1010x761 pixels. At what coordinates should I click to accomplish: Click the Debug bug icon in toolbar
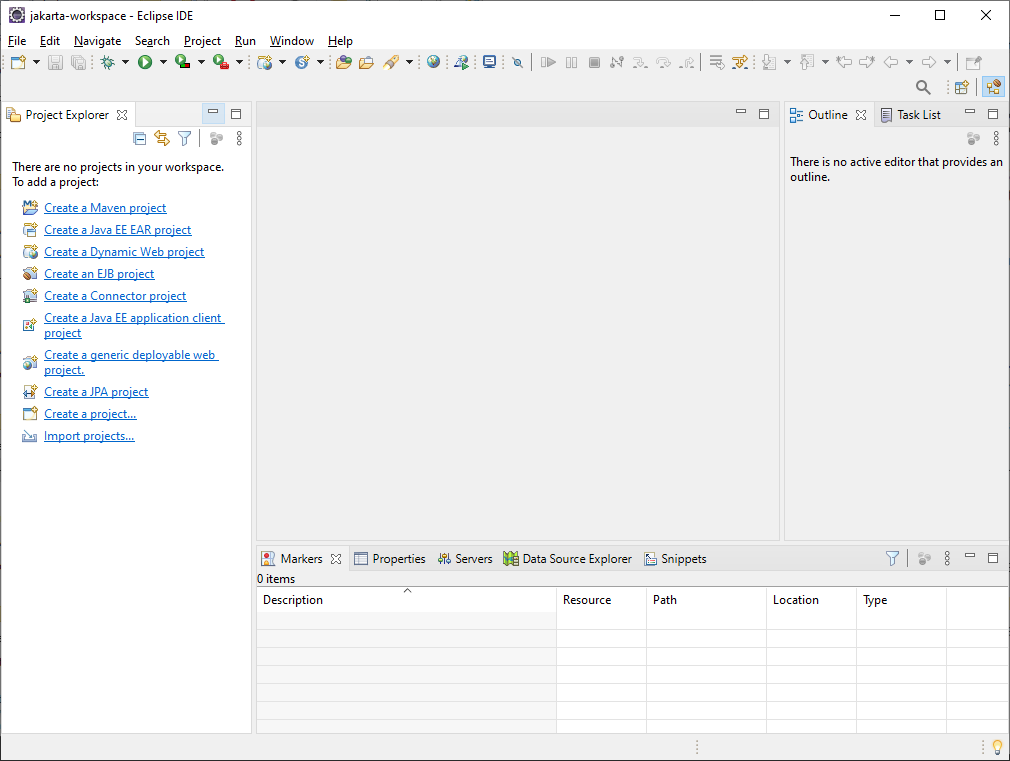[108, 62]
